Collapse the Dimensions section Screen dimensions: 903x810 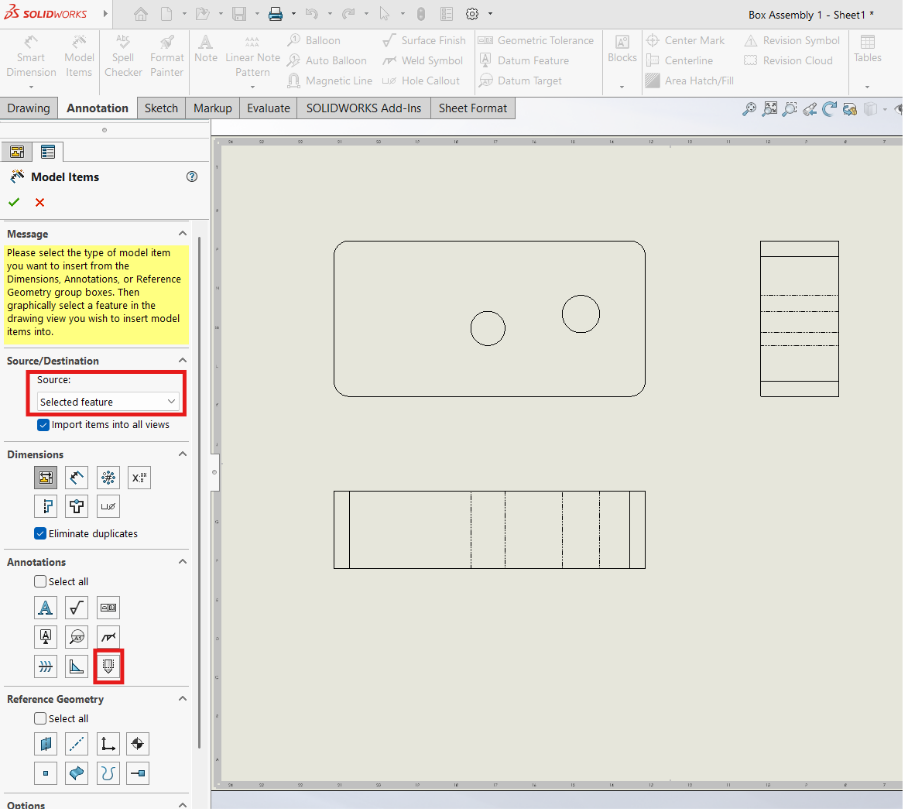pyautogui.click(x=183, y=454)
